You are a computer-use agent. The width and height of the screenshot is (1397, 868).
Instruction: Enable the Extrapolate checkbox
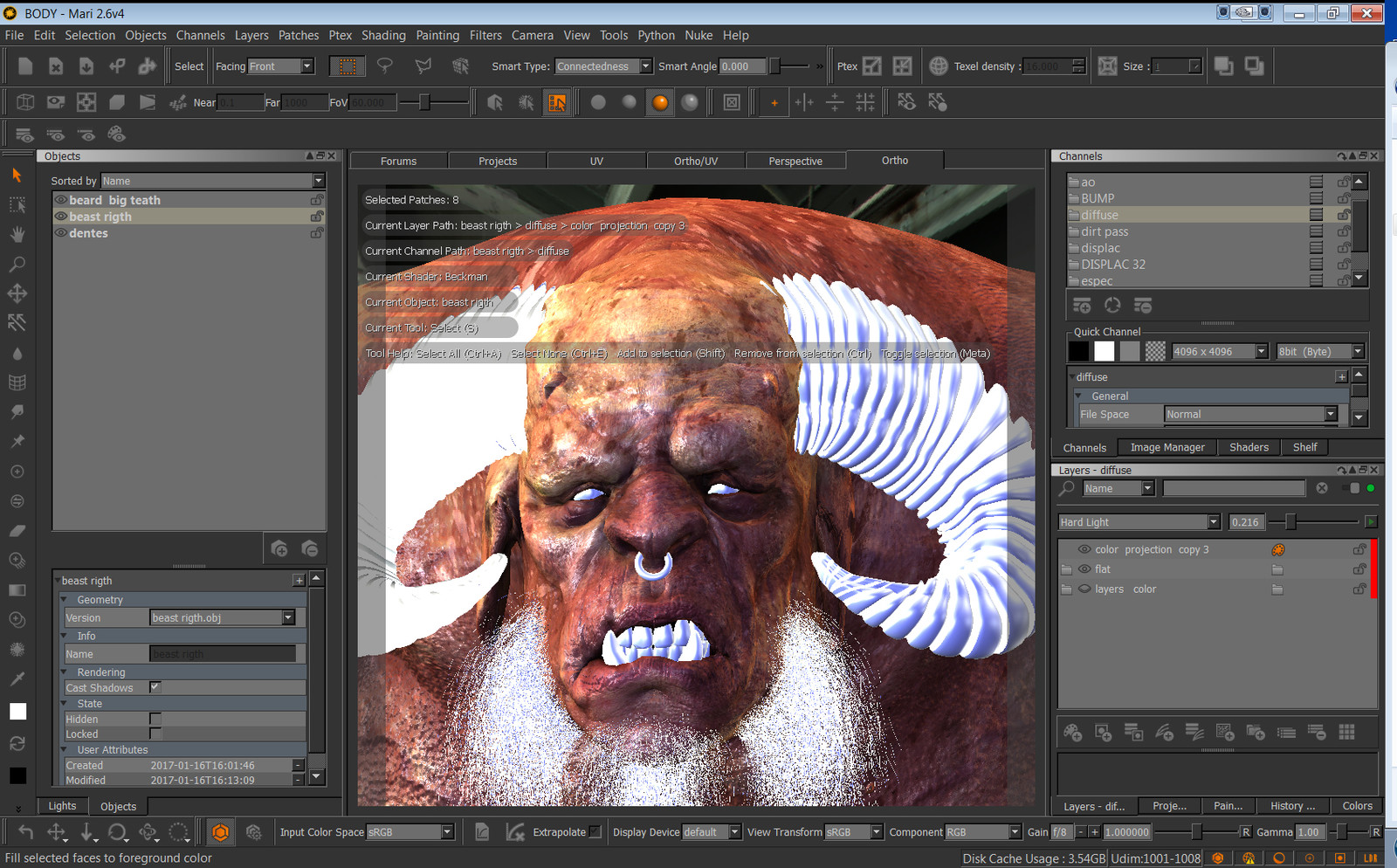[x=595, y=832]
